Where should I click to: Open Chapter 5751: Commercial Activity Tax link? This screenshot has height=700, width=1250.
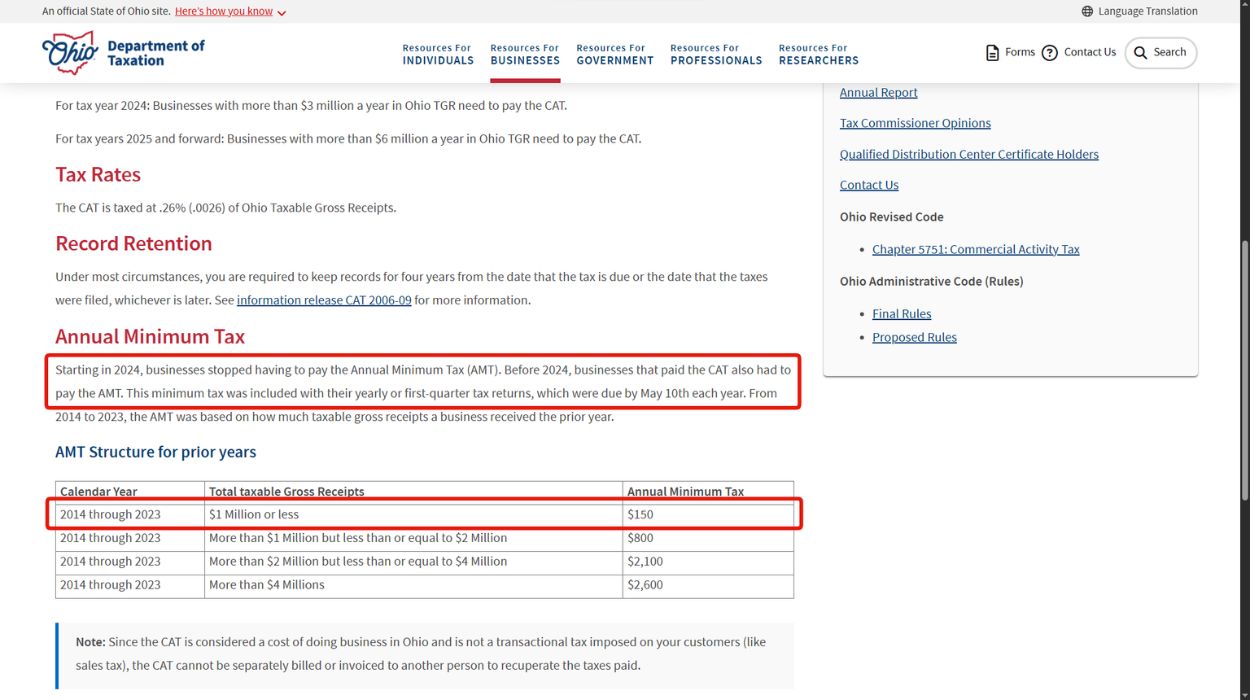pyautogui.click(x=975, y=250)
